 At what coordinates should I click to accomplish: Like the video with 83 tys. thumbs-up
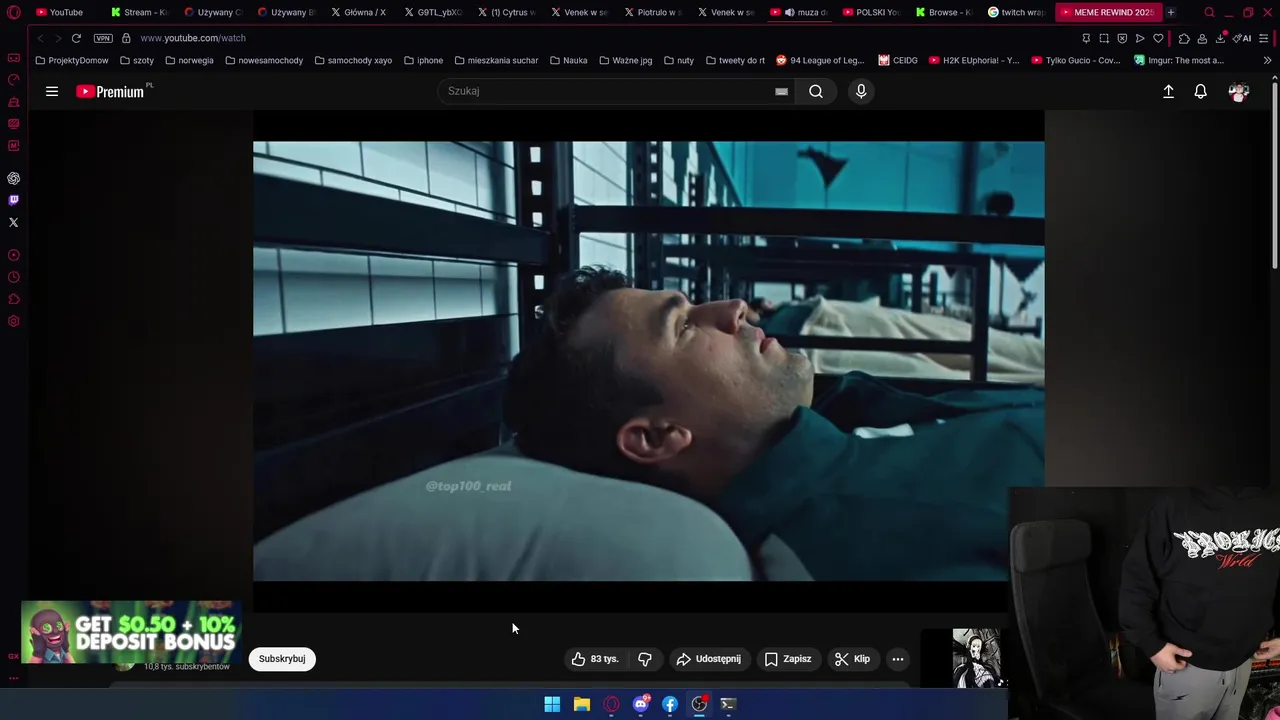pyautogui.click(x=595, y=659)
